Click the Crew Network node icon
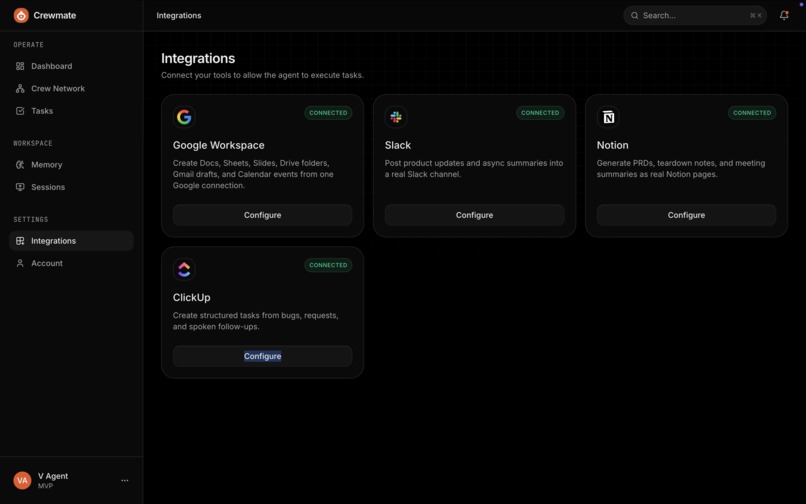The image size is (806, 504). click(x=20, y=88)
